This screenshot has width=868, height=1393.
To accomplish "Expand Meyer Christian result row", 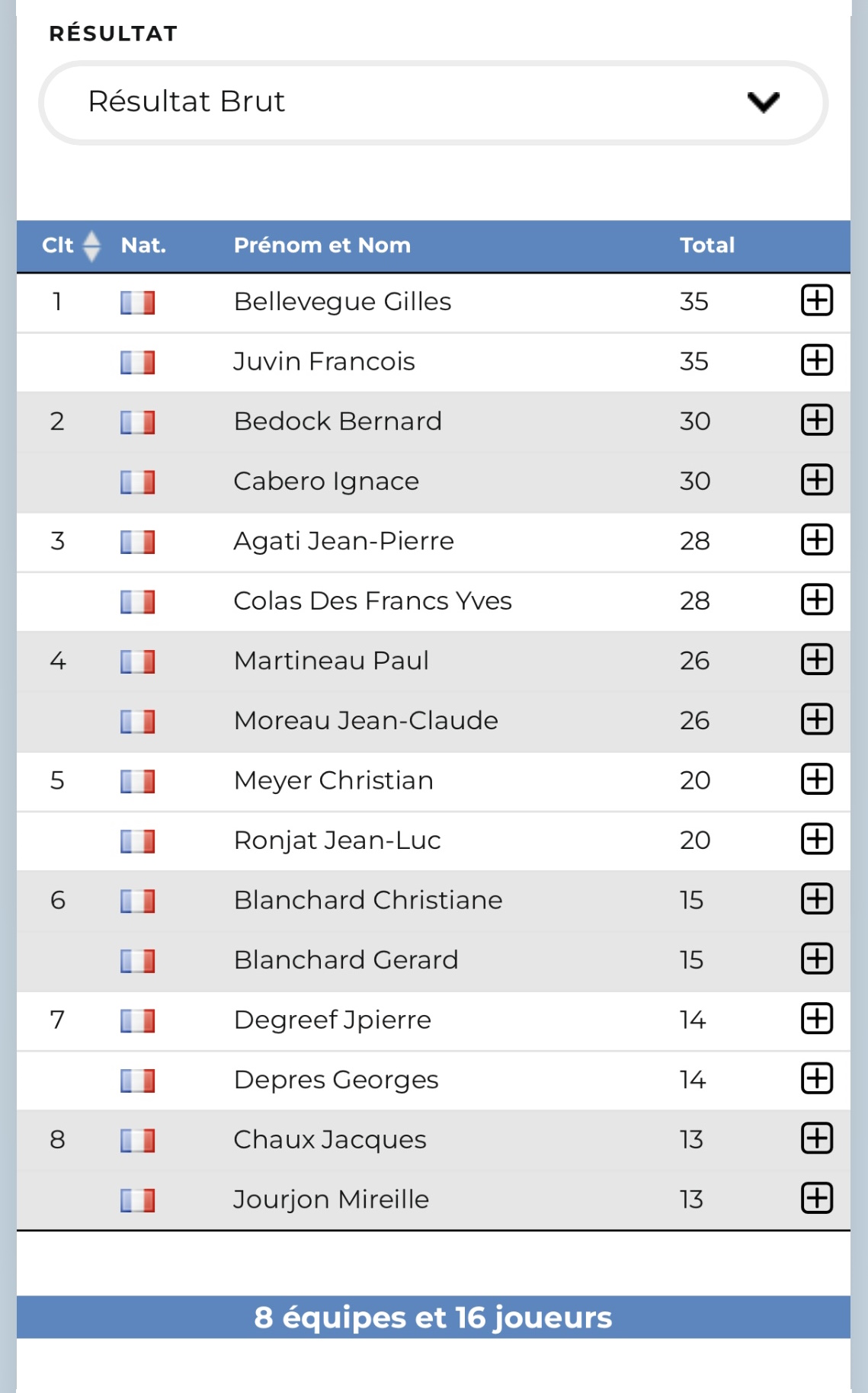I will 816,780.
